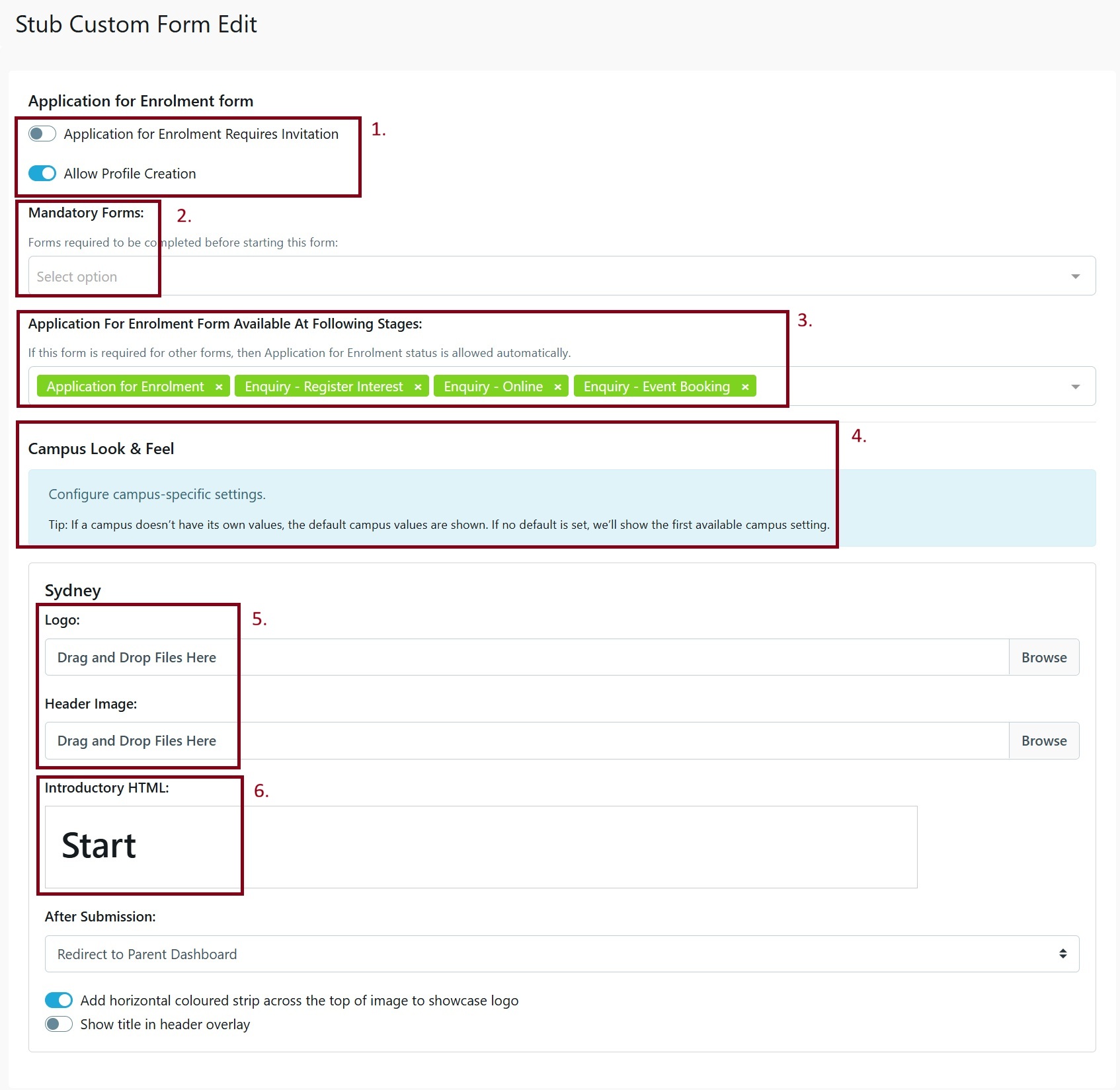
Task: Click the stepper arrows on After Submission selector
Action: [x=1063, y=953]
